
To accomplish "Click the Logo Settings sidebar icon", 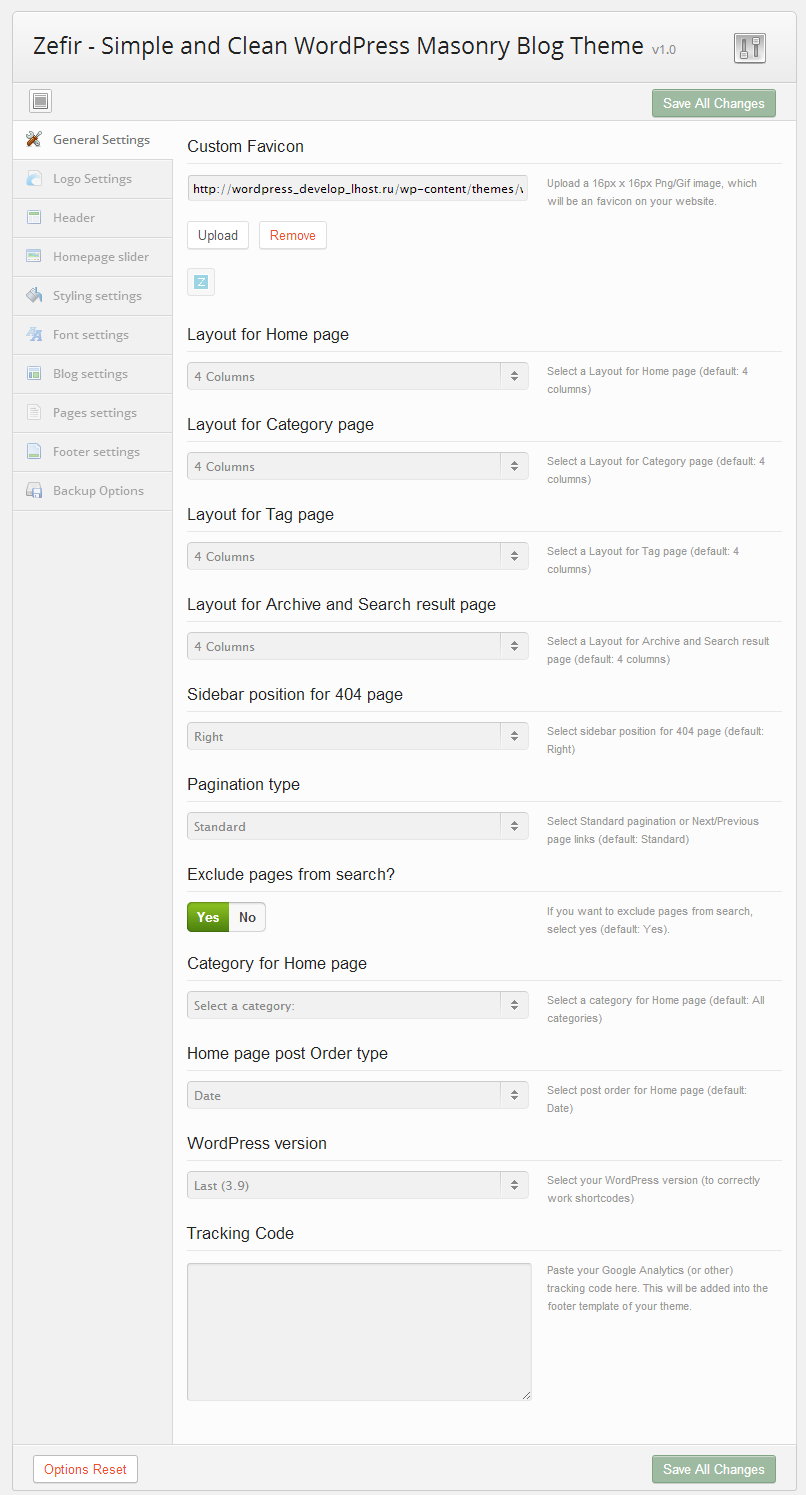I will click(x=34, y=179).
